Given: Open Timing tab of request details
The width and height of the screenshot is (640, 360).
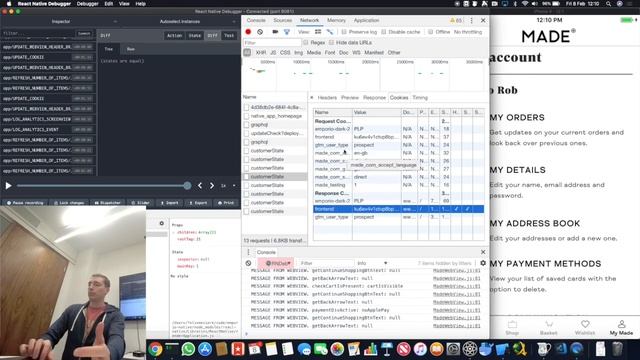Looking at the screenshot, I should click(x=420, y=98).
